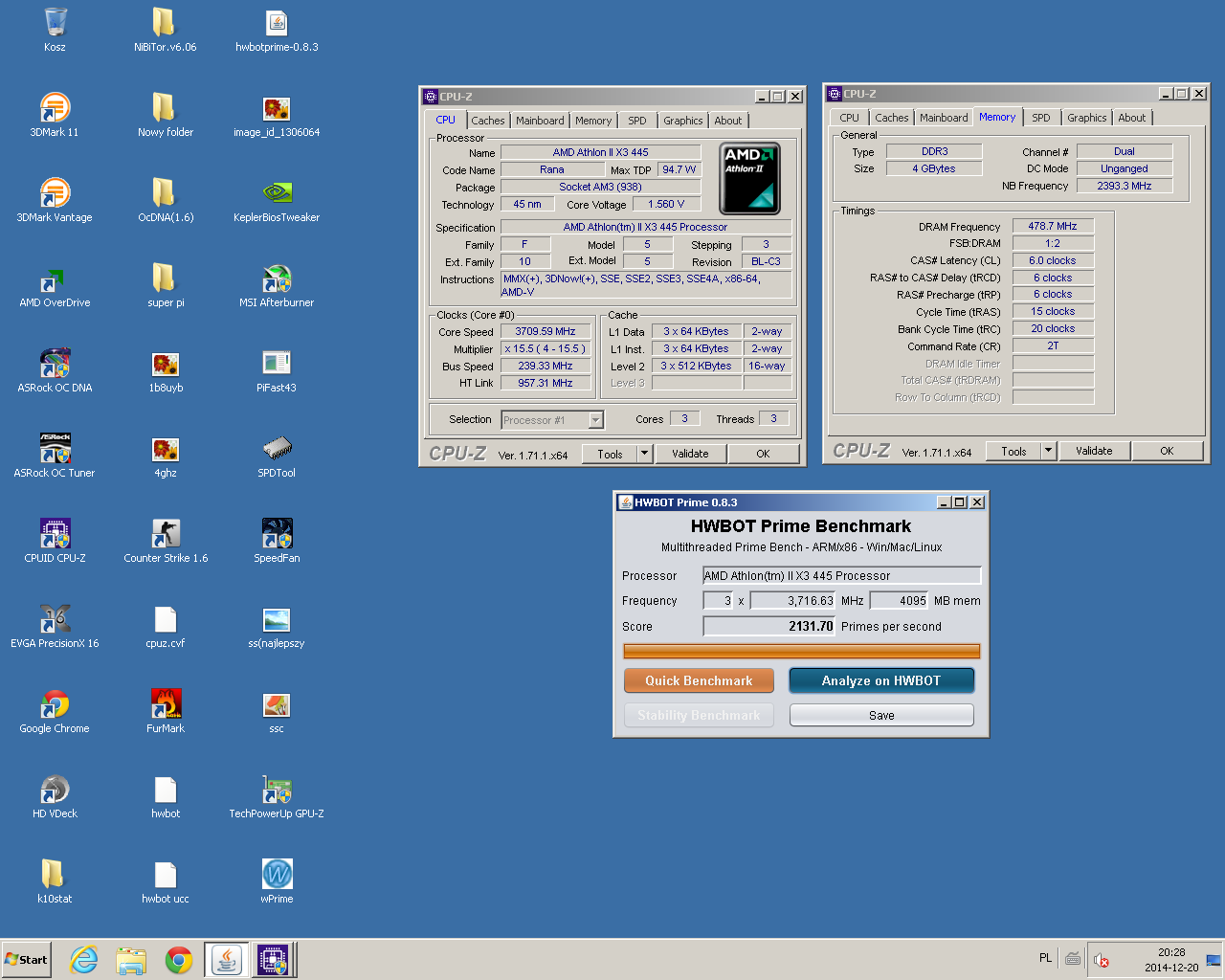Click the NB Frequency 2393.3 MHz value

tap(1125, 186)
